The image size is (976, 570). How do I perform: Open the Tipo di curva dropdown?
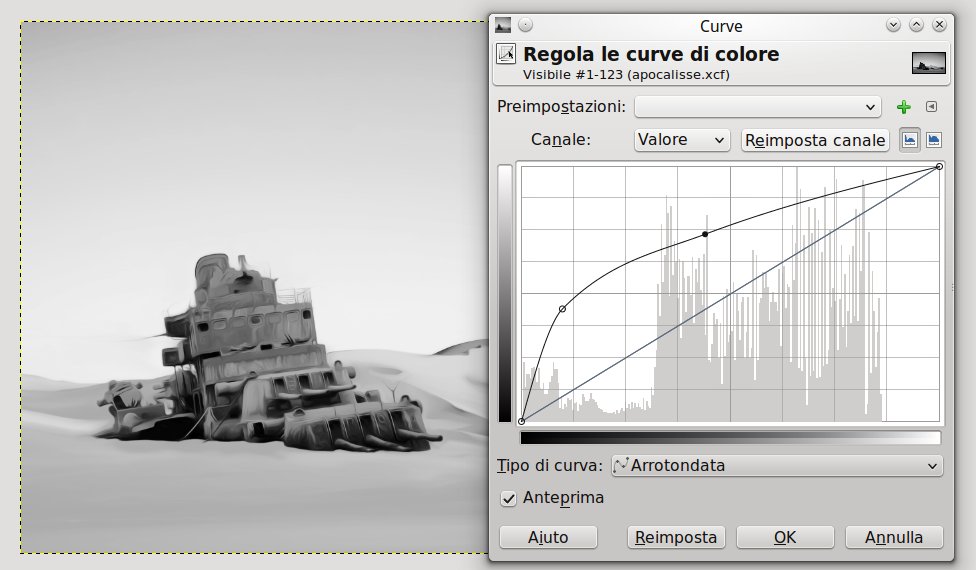click(x=777, y=466)
